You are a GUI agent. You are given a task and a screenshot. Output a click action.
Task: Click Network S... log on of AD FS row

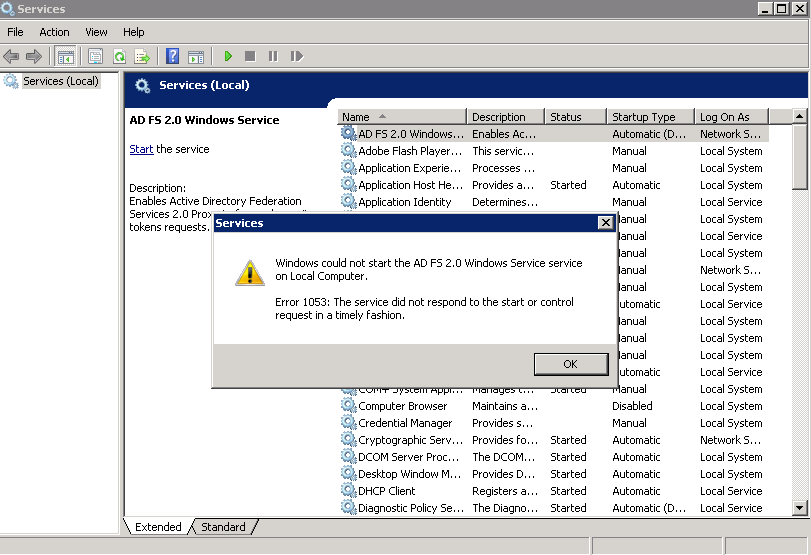coord(730,134)
